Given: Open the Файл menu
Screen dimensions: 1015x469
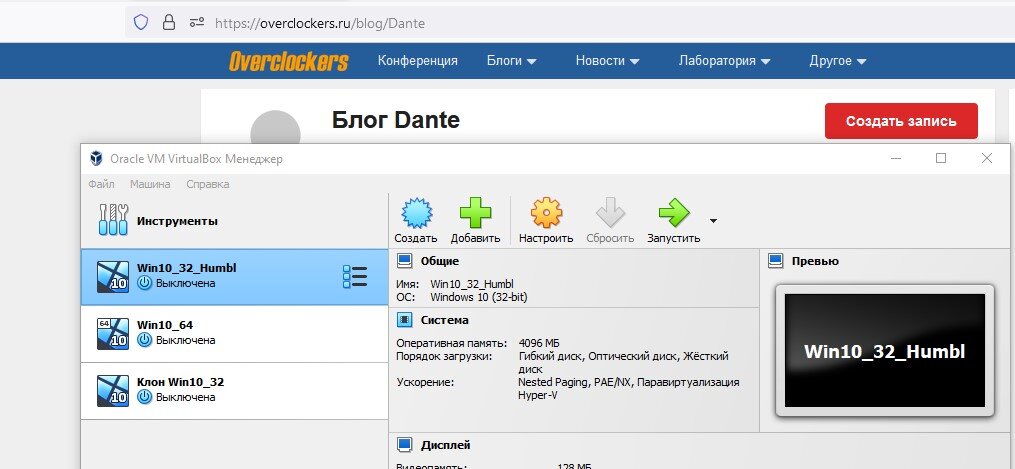Looking at the screenshot, I should click(x=102, y=184).
